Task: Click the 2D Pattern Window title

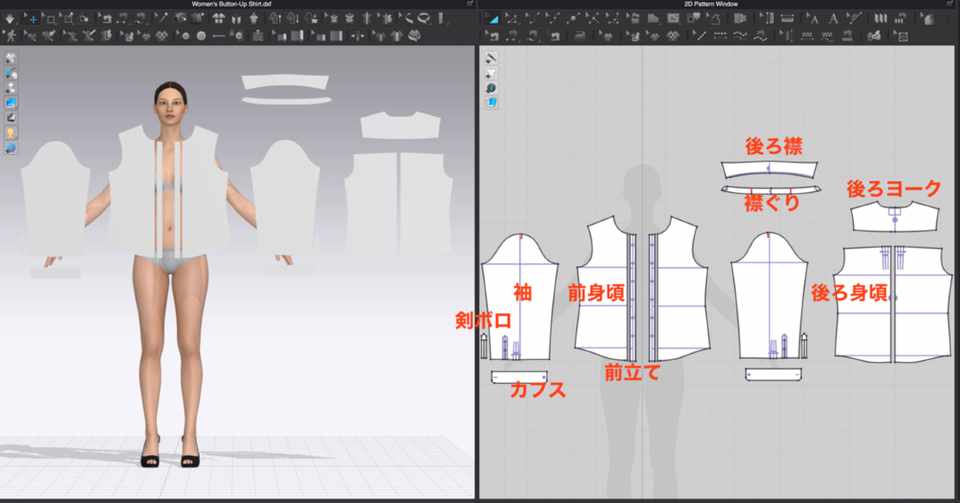Action: point(711,4)
